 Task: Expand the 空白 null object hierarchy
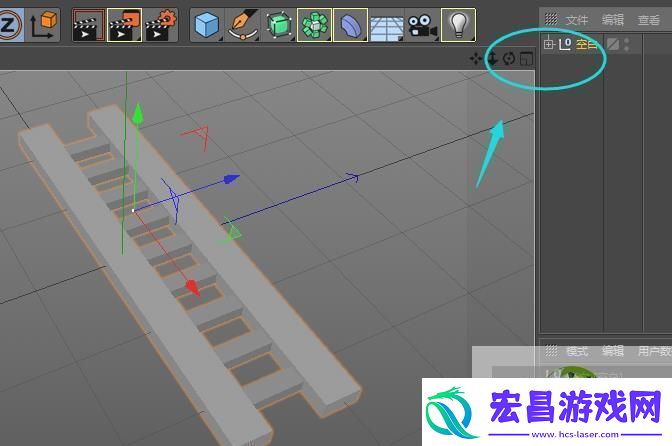[x=549, y=44]
